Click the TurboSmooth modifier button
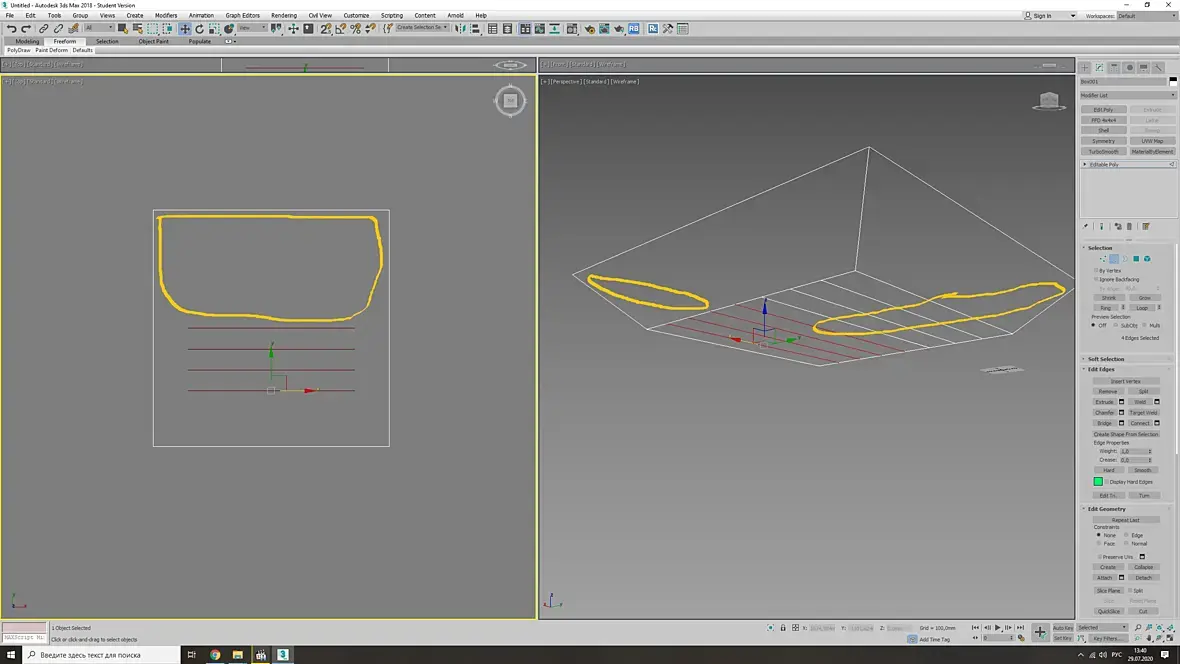 pyautogui.click(x=1103, y=151)
